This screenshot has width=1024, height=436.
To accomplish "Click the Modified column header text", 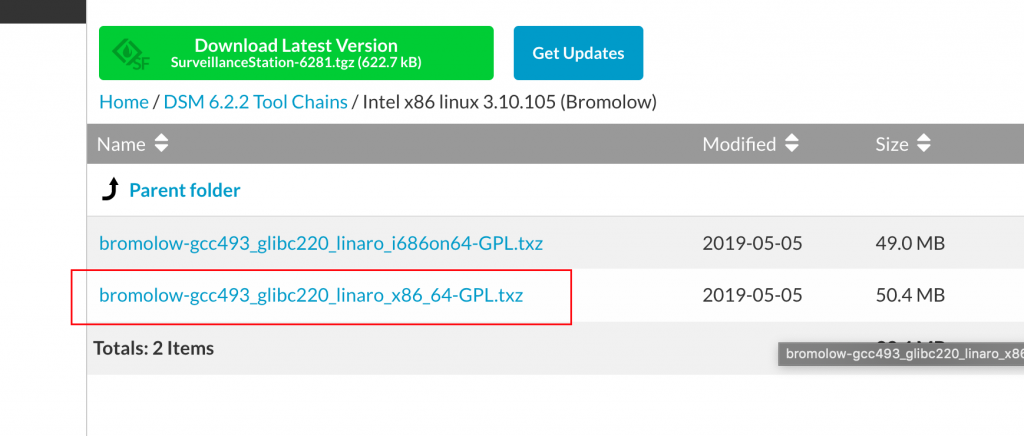I will pos(739,144).
